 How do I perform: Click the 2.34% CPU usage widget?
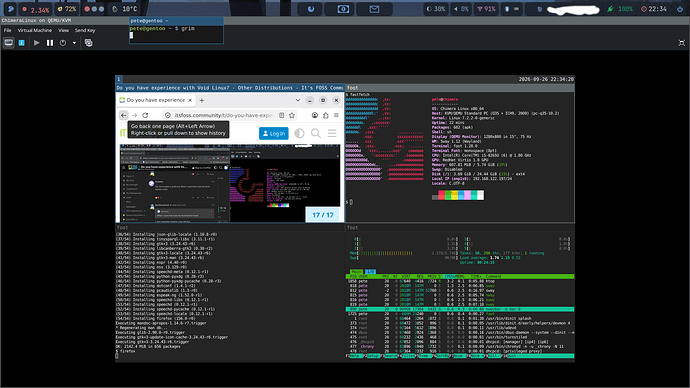click(x=36, y=9)
